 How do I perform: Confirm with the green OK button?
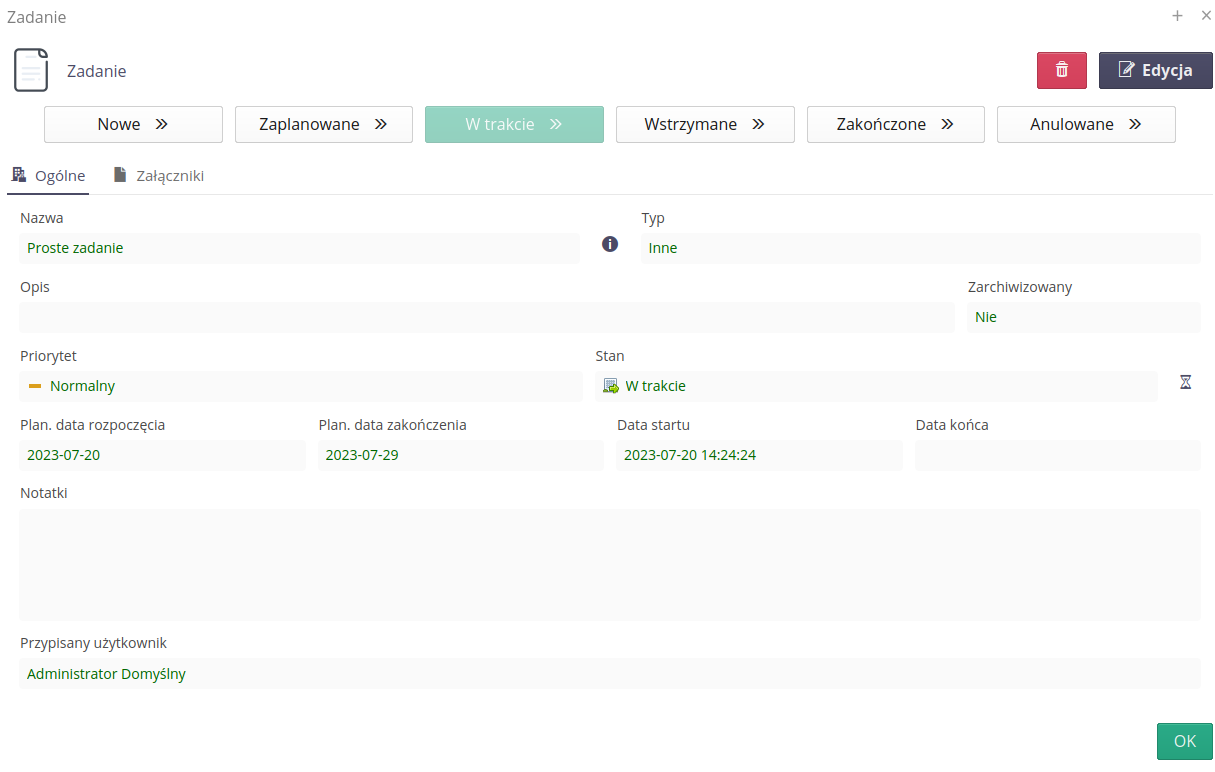(x=1184, y=741)
